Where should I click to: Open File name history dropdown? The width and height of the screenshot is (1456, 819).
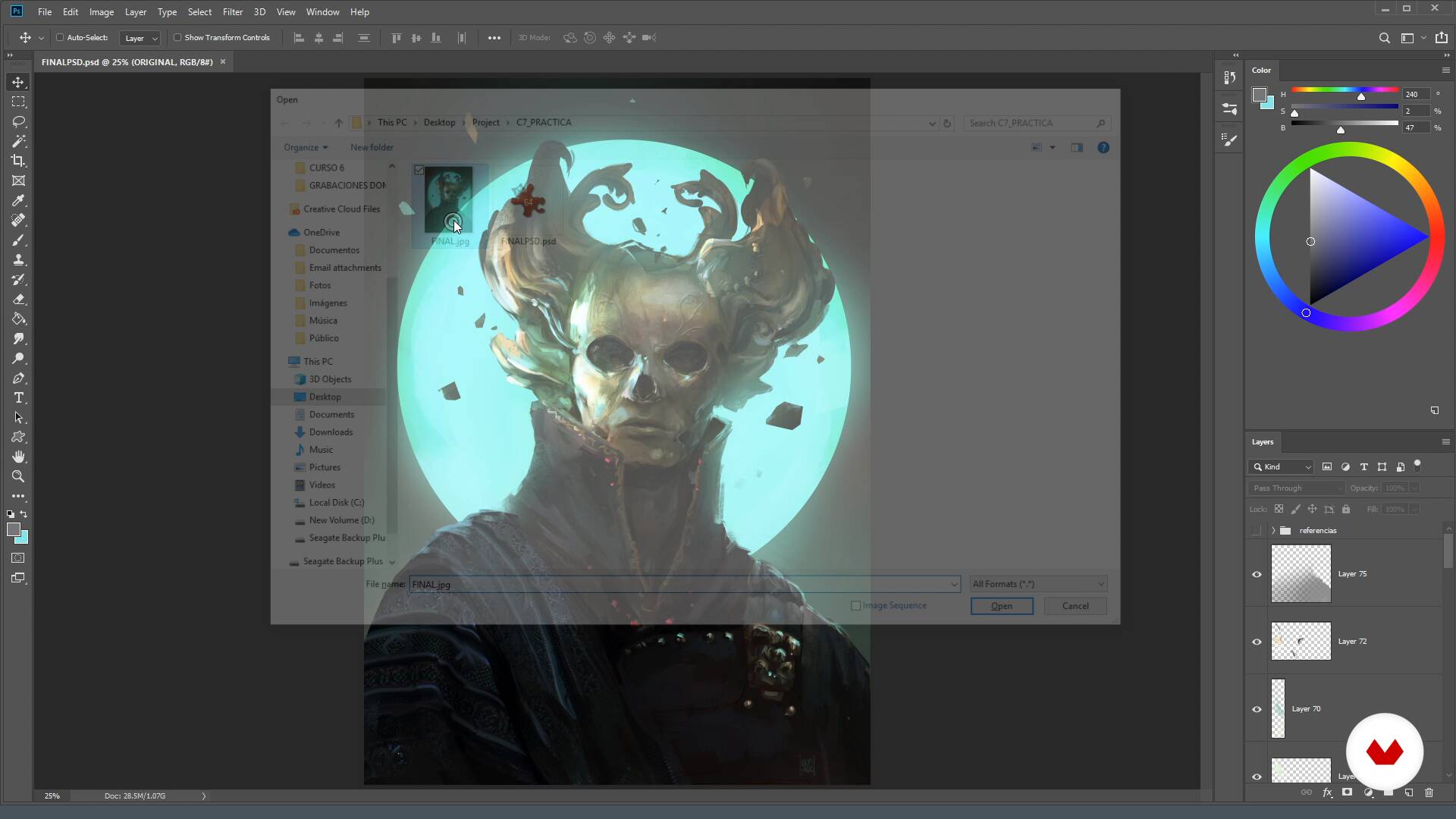coord(953,585)
